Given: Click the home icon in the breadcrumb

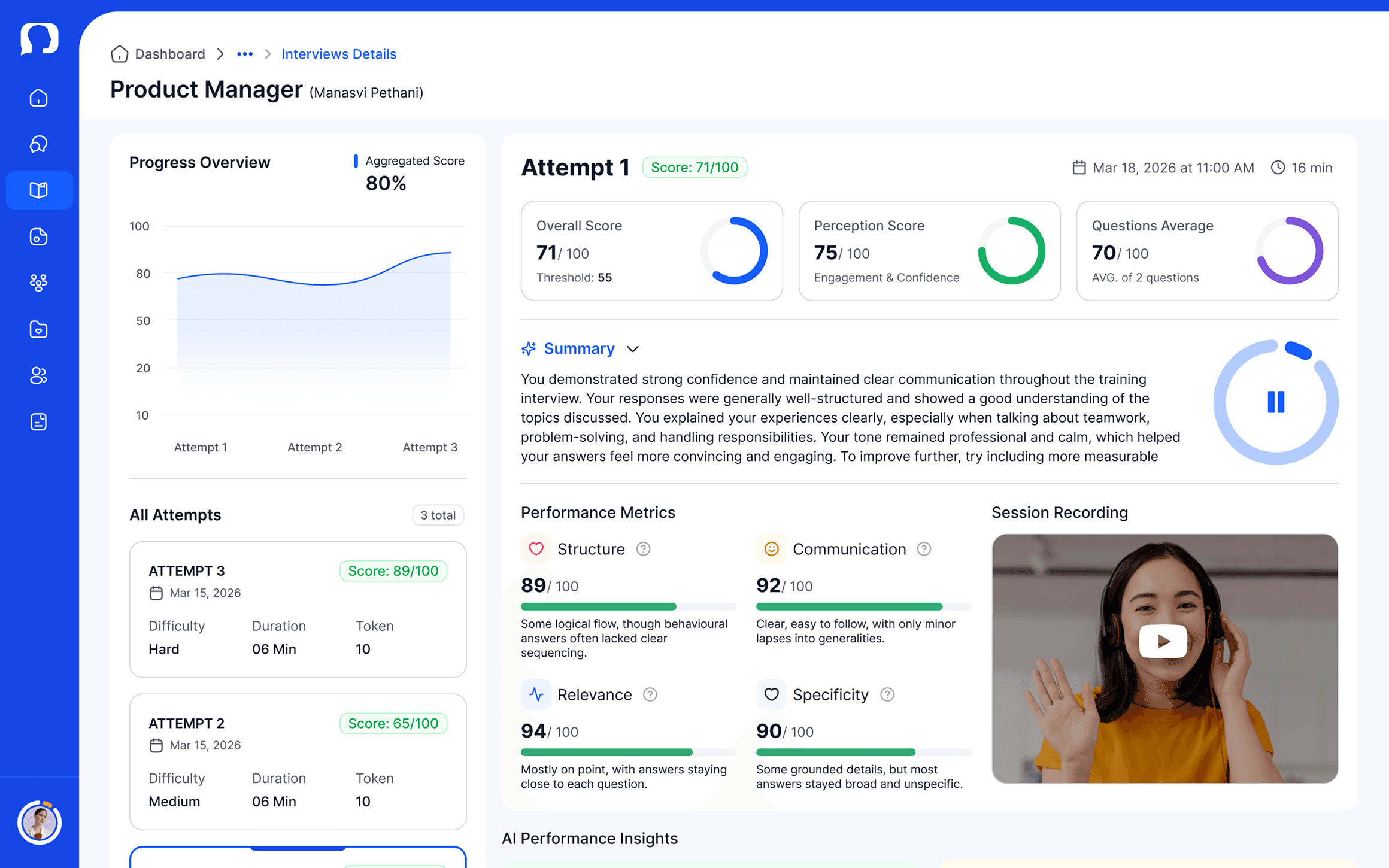Looking at the screenshot, I should click(x=119, y=54).
